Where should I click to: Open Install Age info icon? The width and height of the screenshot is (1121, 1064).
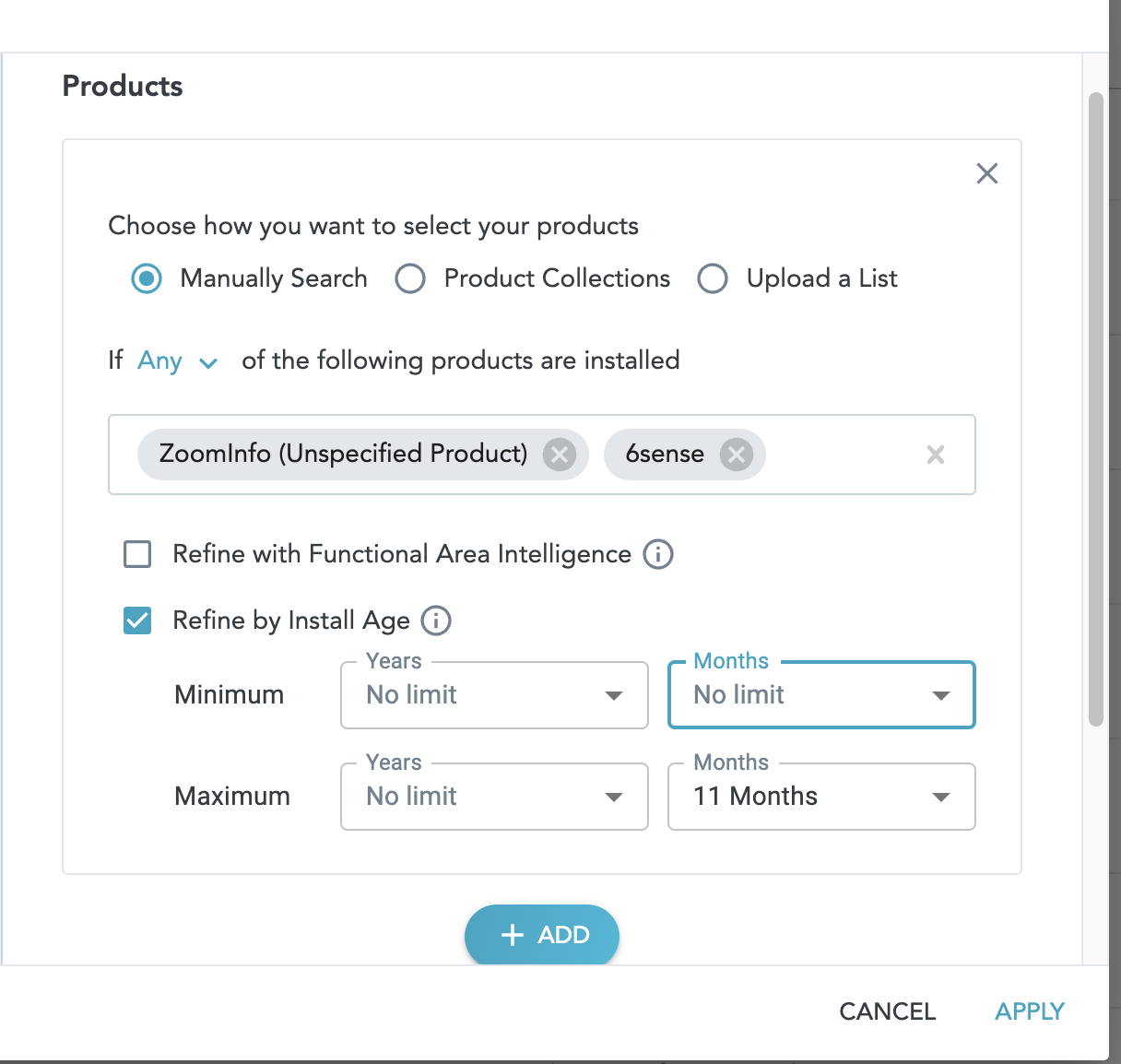tap(436, 621)
